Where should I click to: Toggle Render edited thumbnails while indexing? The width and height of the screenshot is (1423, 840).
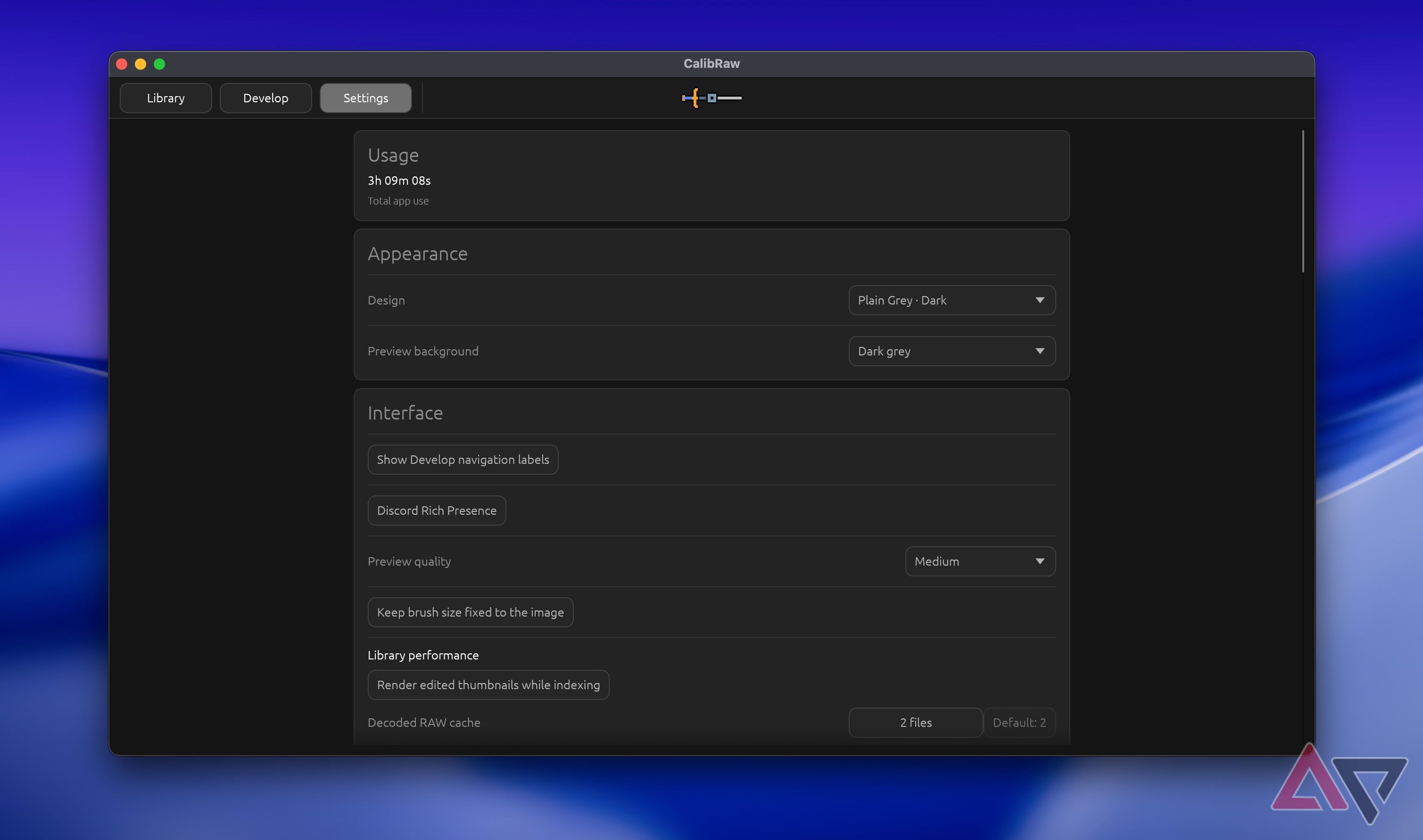488,685
